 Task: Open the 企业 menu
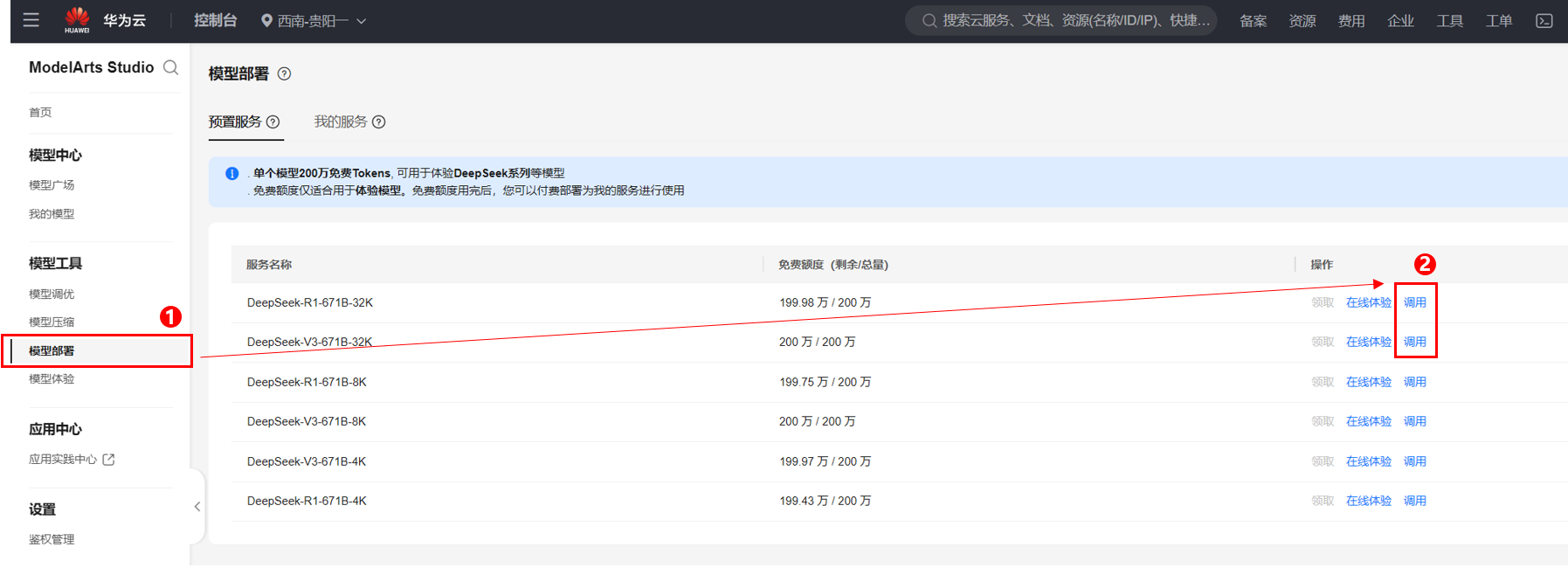point(1400,21)
